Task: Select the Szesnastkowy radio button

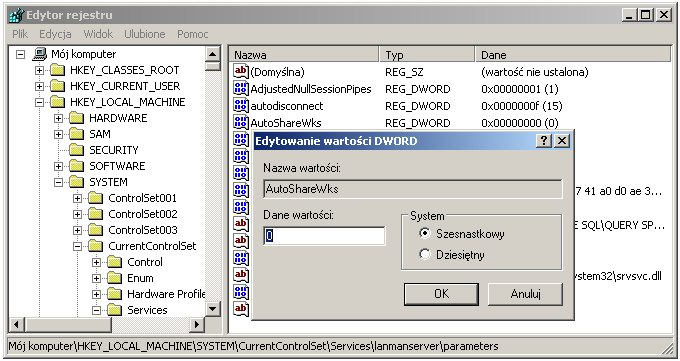Action: point(425,233)
